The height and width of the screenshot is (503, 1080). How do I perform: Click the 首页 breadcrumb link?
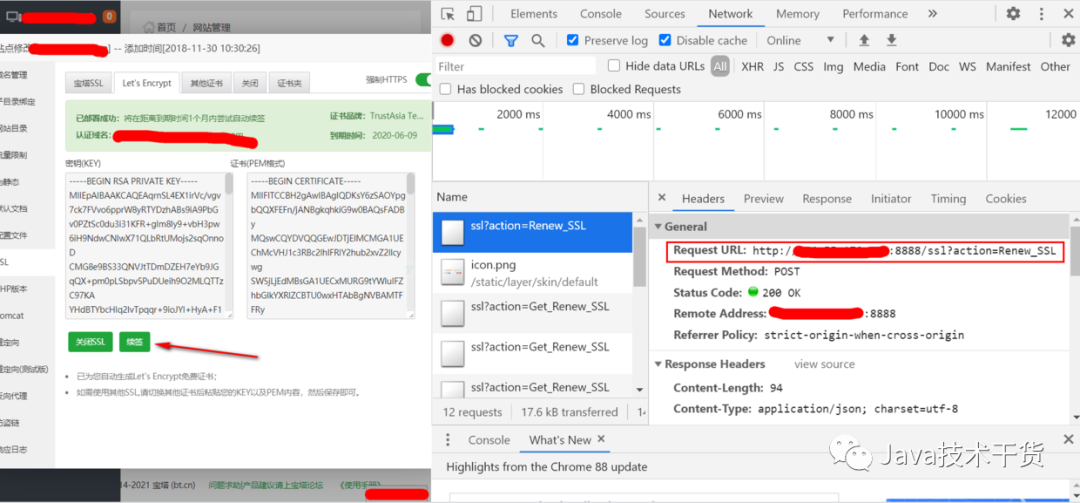165,28
